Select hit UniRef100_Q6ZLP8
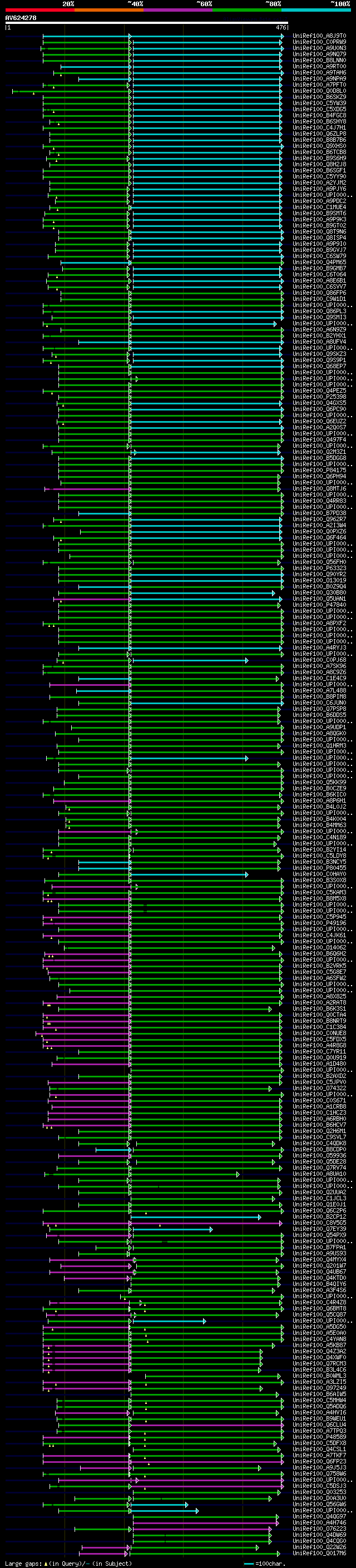356x1568 pixels. pos(319,134)
